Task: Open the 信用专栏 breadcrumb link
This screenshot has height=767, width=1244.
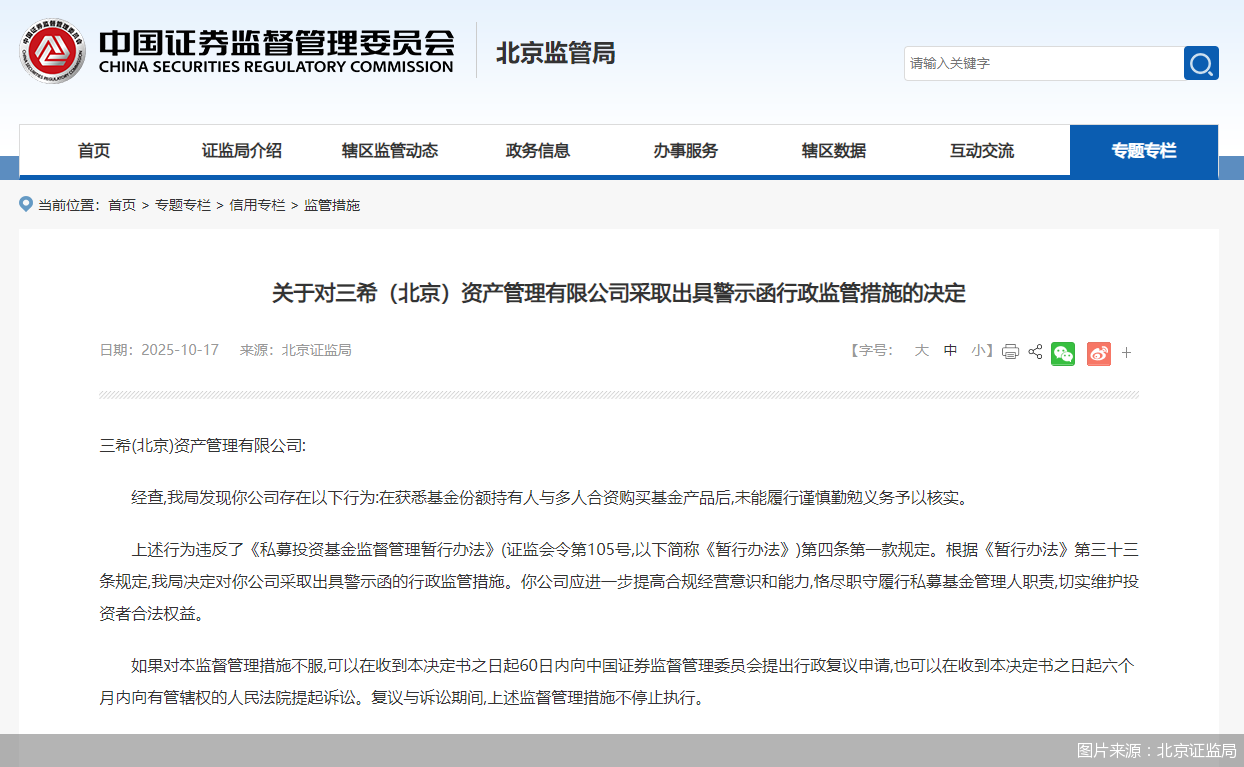Action: [x=257, y=205]
